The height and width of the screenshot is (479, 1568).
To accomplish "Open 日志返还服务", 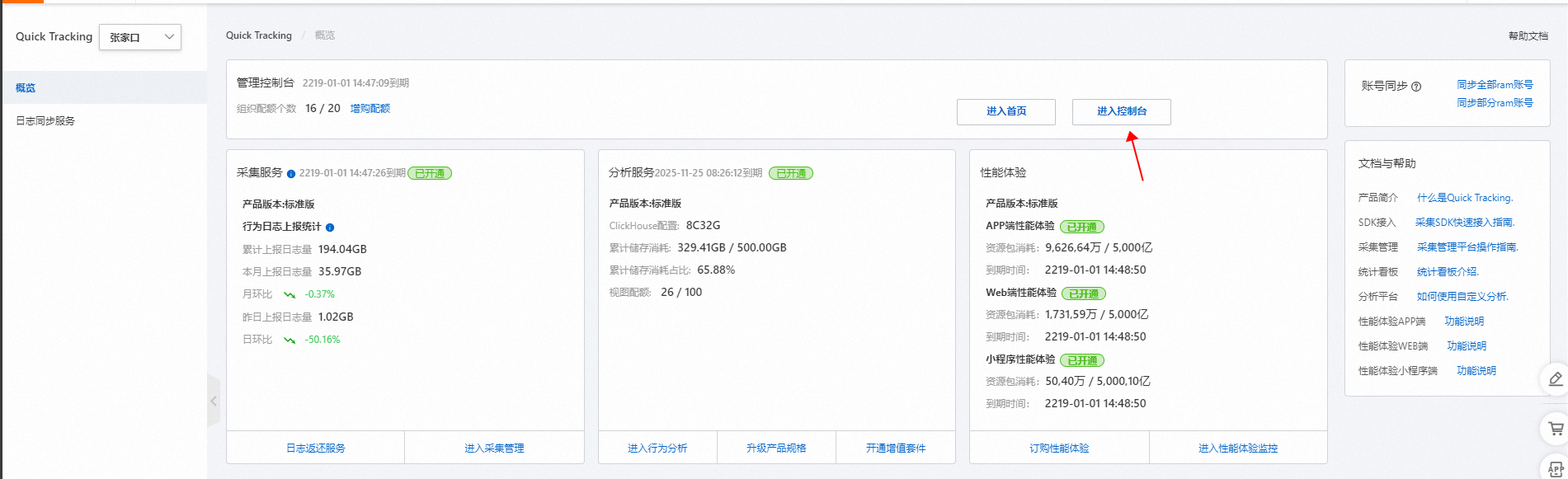I will [x=316, y=448].
